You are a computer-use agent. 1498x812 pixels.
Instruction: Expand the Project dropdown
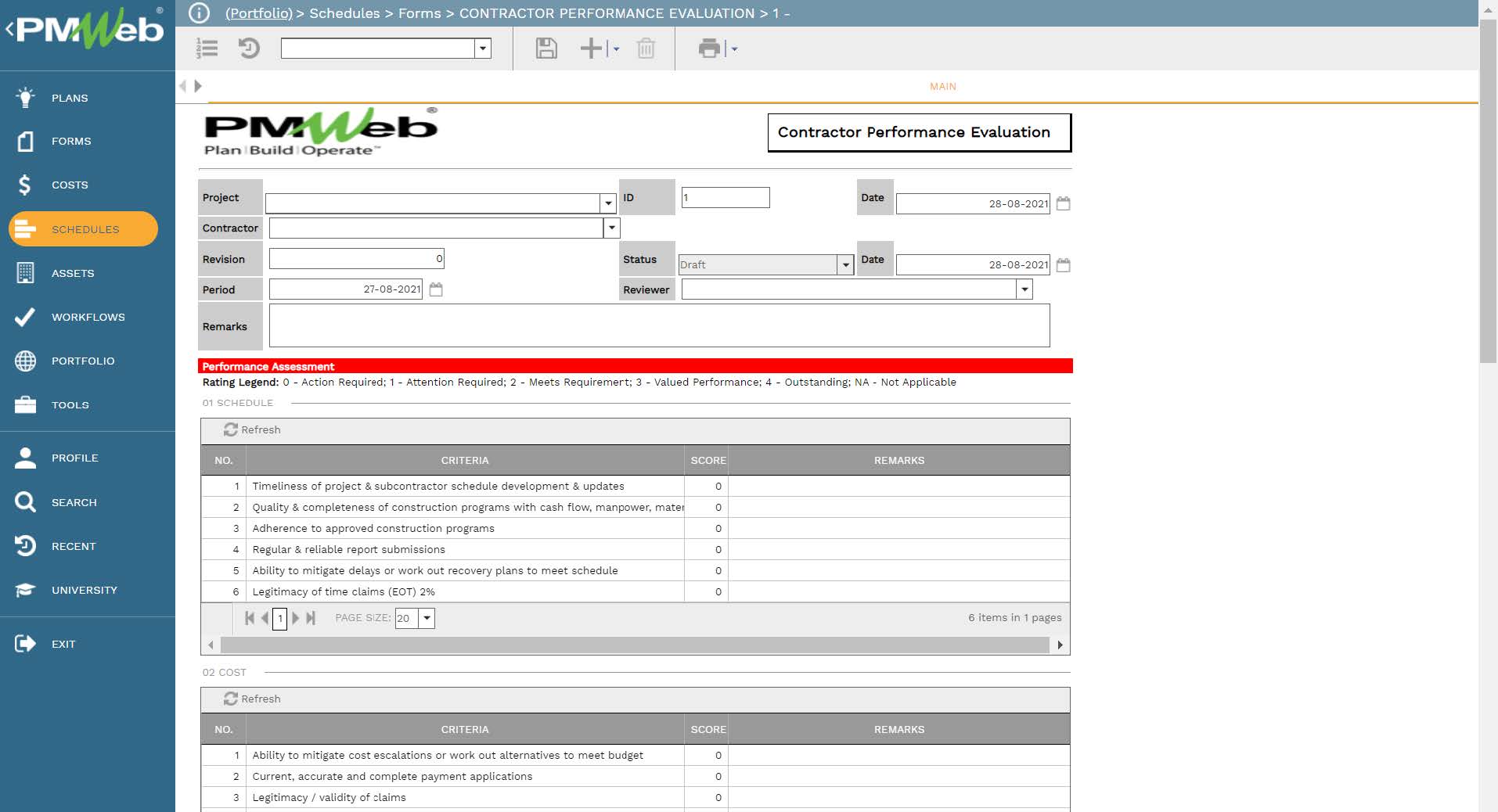pyautogui.click(x=608, y=203)
